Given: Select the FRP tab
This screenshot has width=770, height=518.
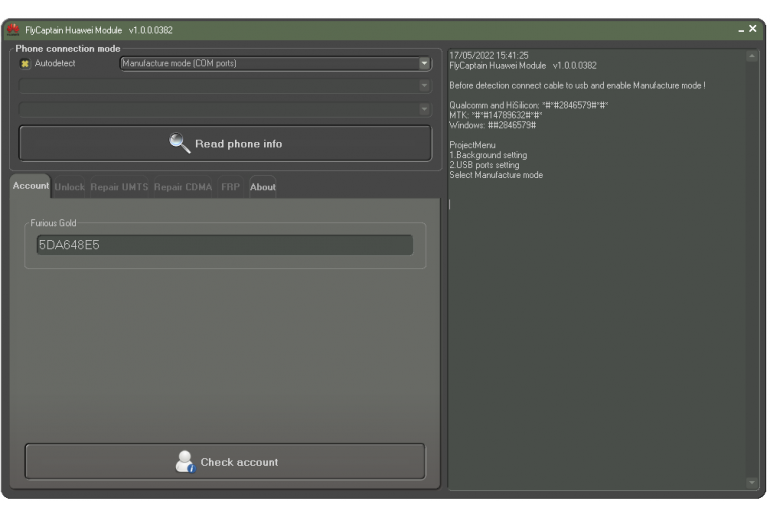Looking at the screenshot, I should [x=230, y=187].
